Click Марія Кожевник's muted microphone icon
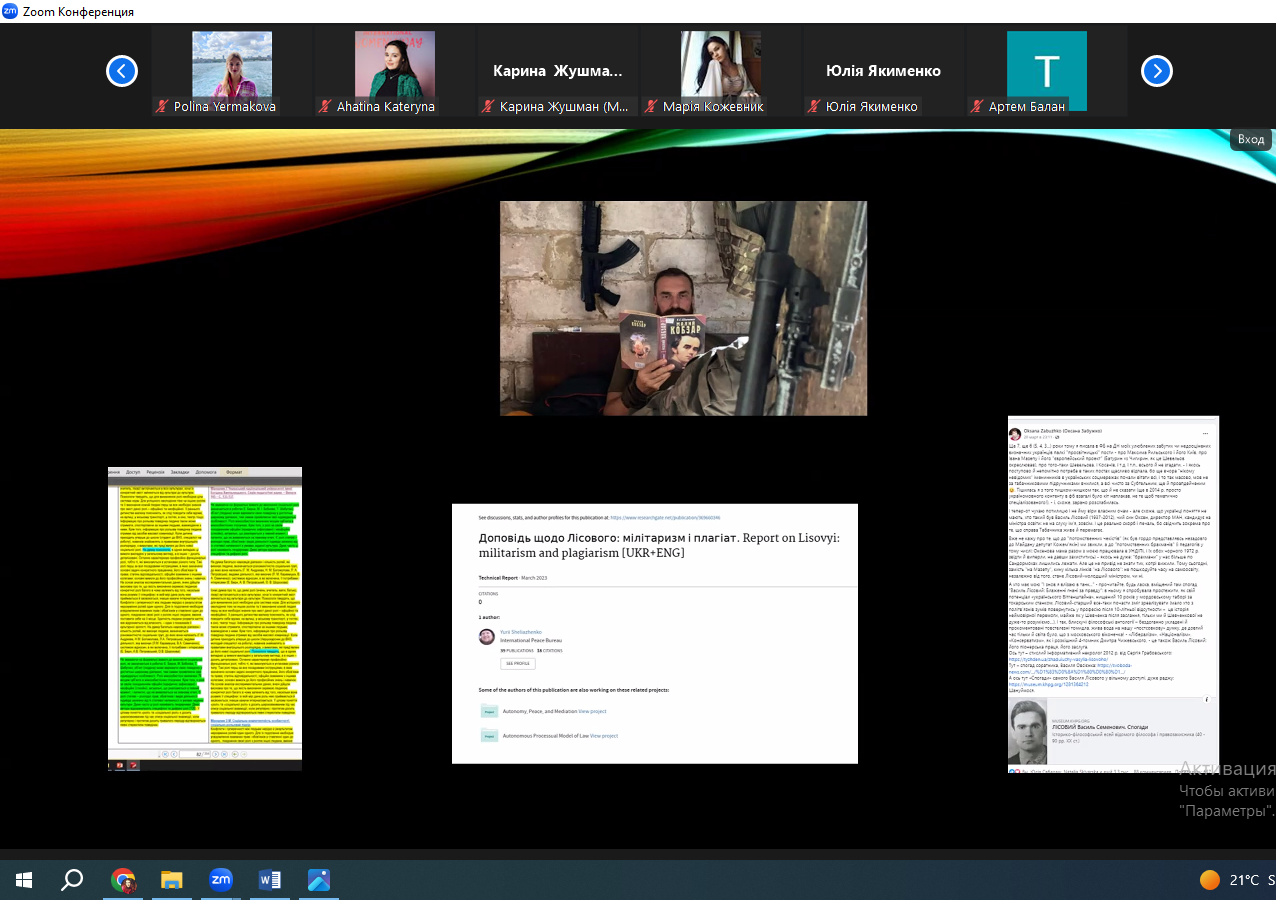Viewport: 1276px width, 900px height. [651, 107]
